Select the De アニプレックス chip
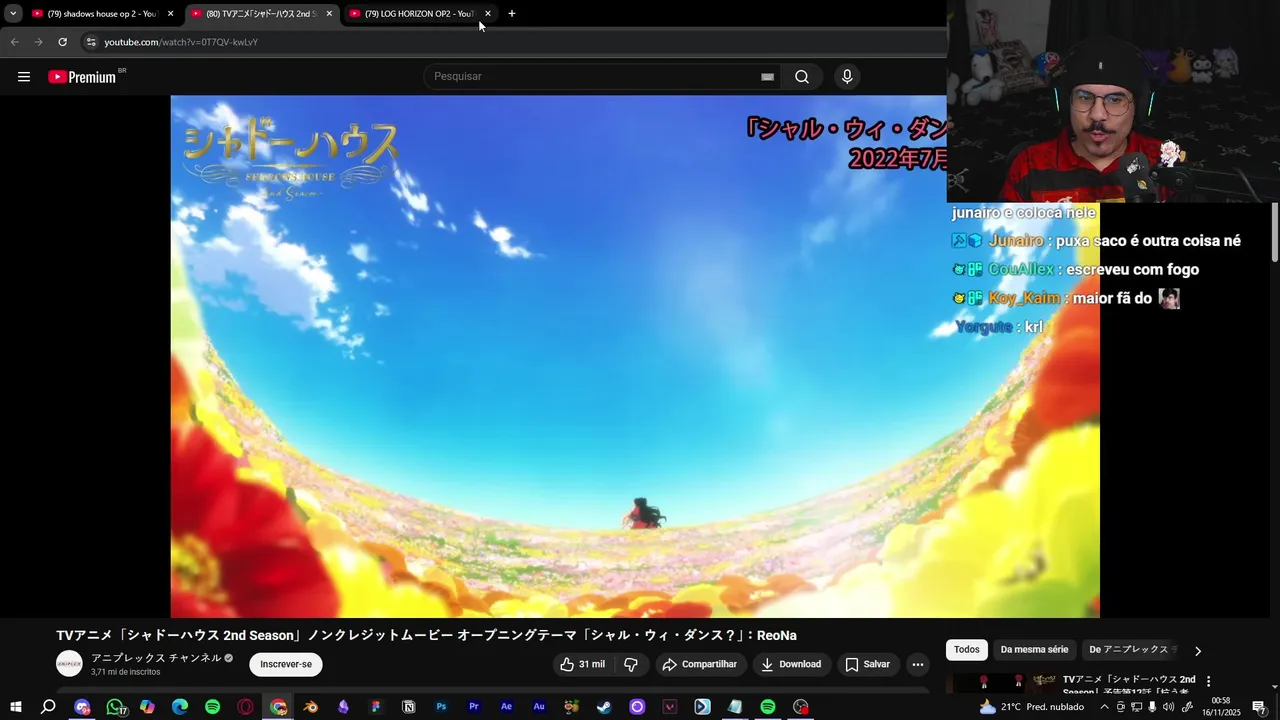 (x=1130, y=650)
